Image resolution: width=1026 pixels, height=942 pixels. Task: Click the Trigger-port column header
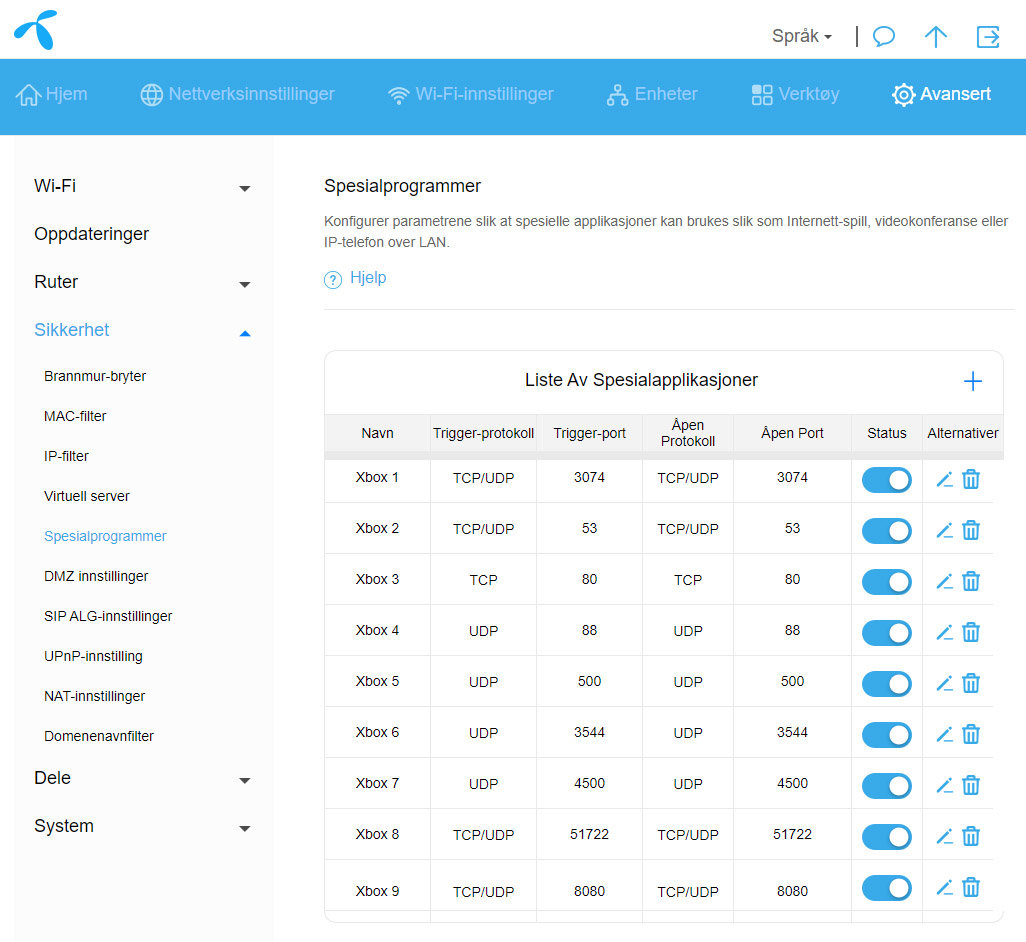[590, 433]
